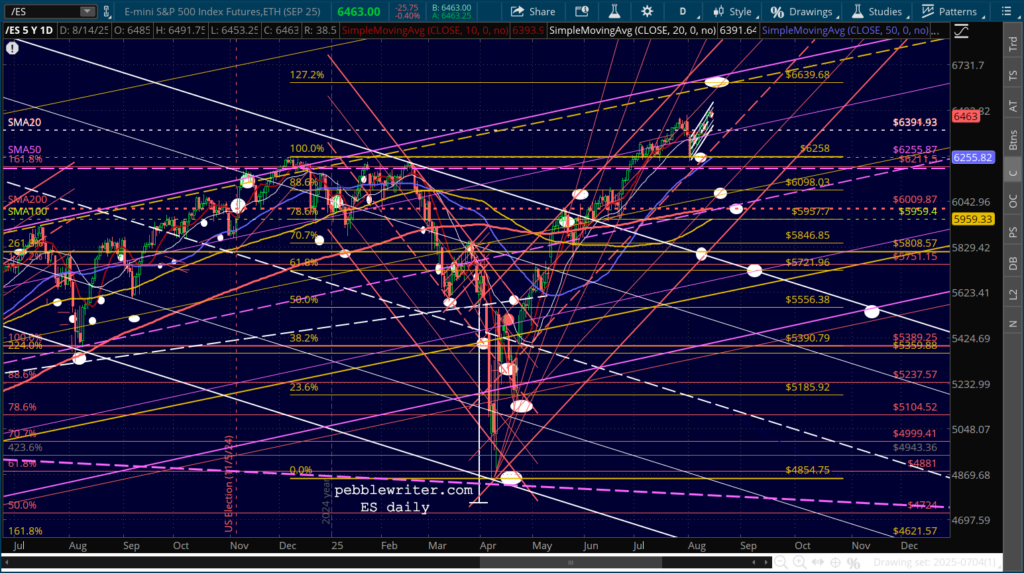Open the Studies menu

pos(876,12)
